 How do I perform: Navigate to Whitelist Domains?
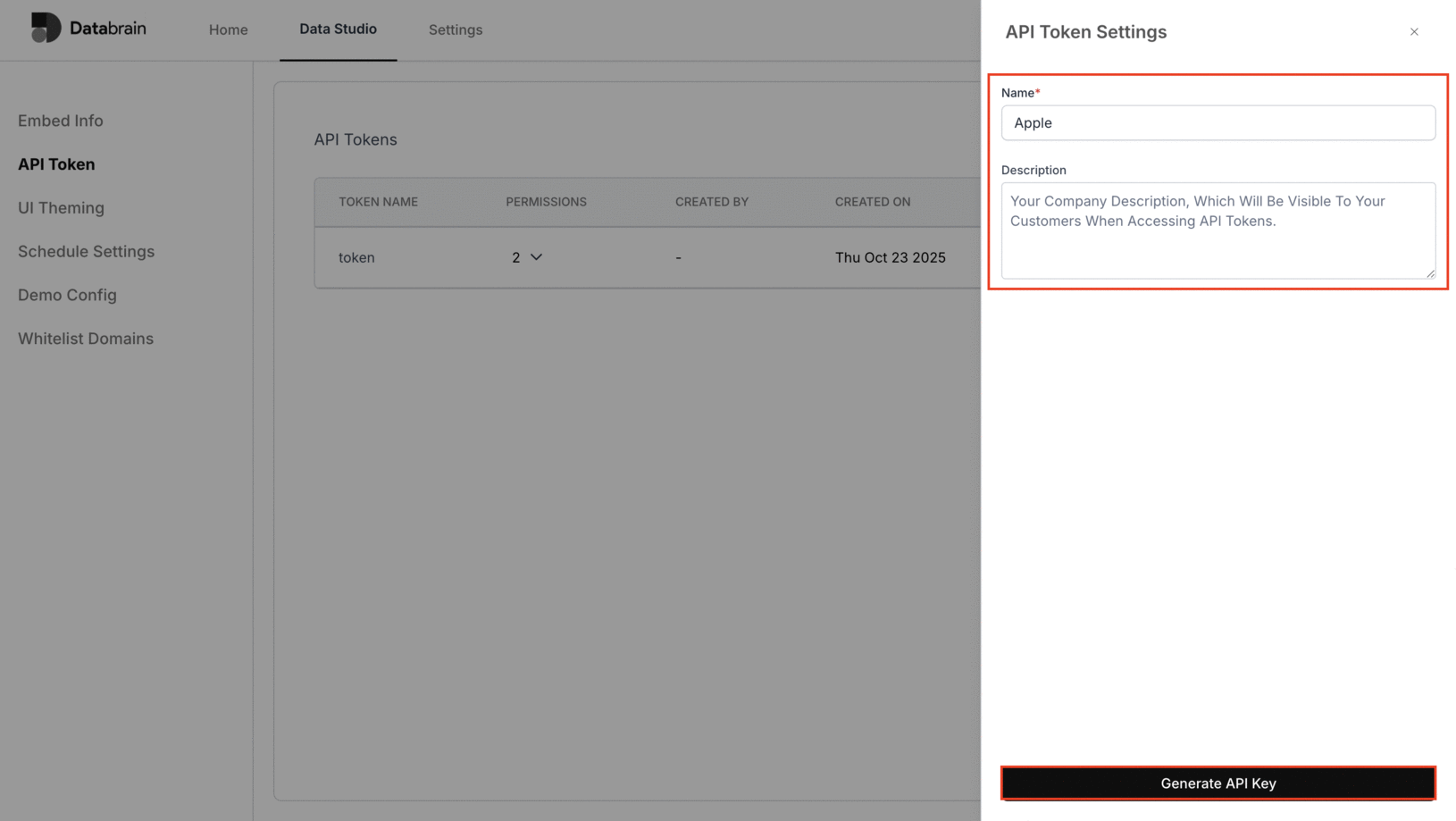point(85,339)
